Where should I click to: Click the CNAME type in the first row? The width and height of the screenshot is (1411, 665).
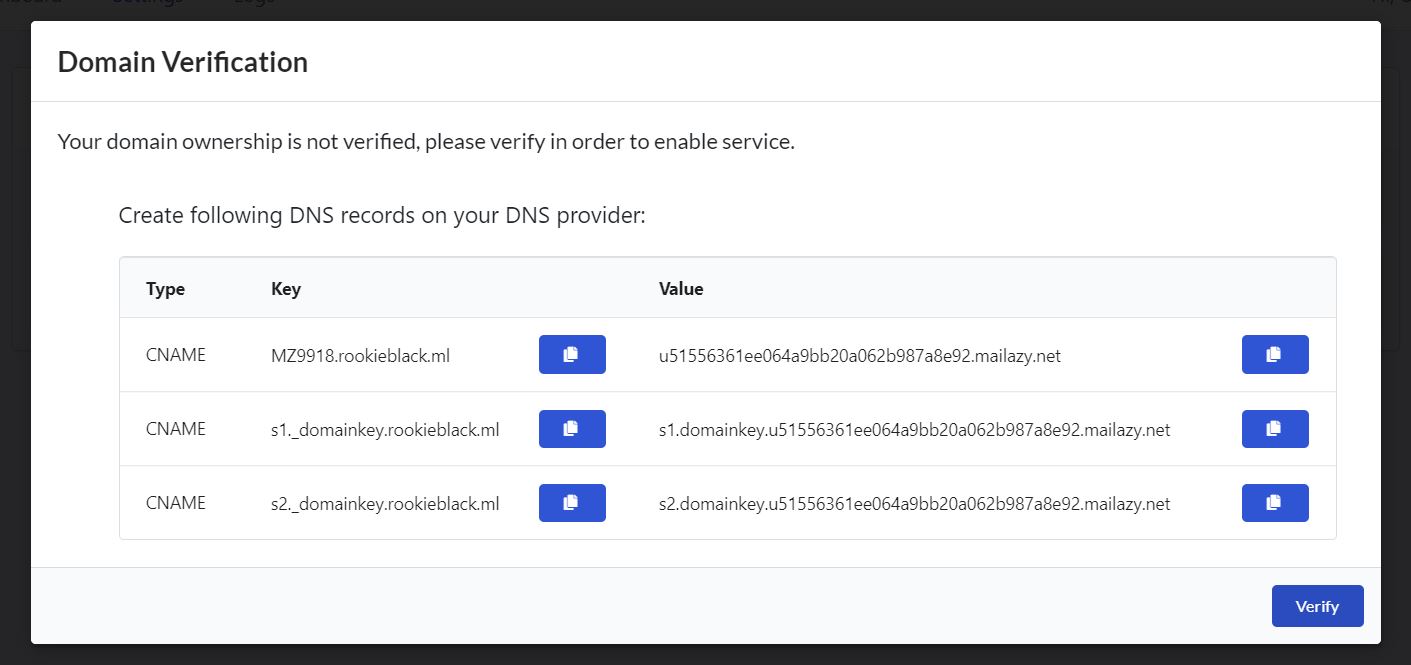click(176, 354)
